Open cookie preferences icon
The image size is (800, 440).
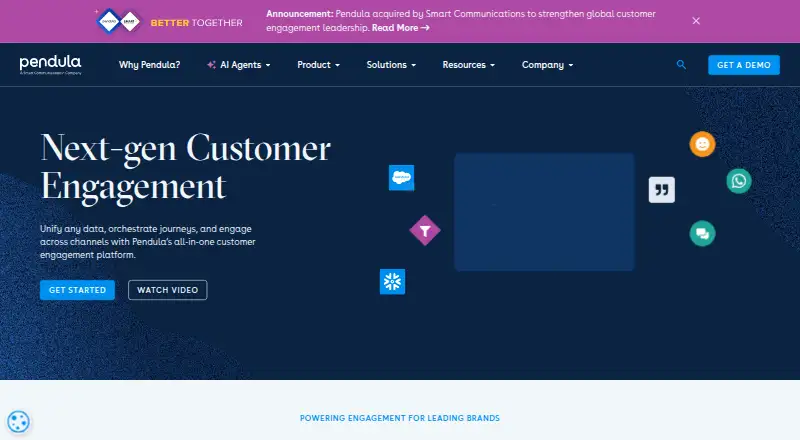coord(18,422)
